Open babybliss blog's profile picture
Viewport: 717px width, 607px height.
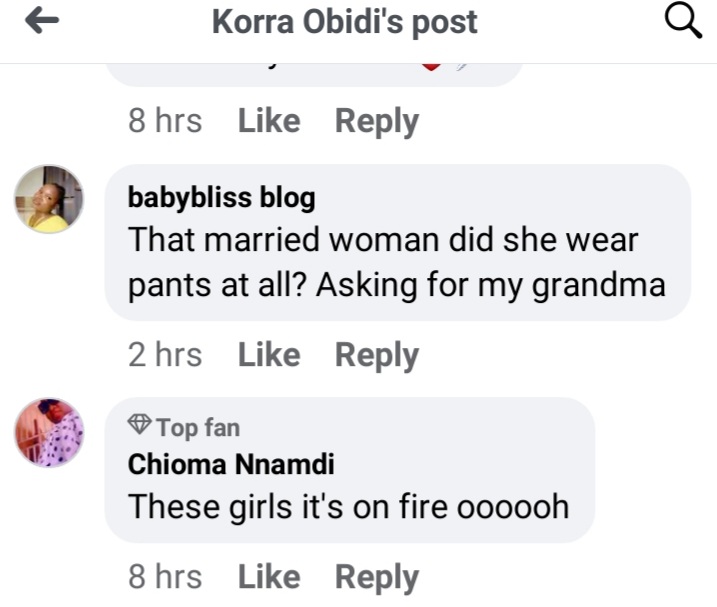(49, 199)
